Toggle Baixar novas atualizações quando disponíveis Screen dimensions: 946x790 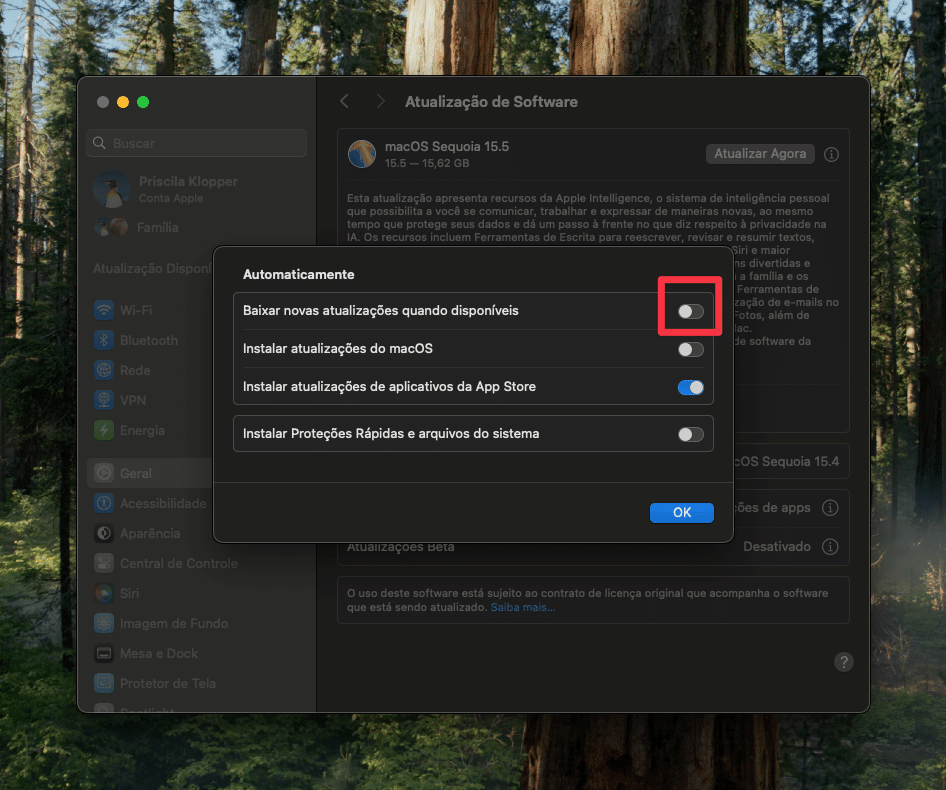[691, 311]
